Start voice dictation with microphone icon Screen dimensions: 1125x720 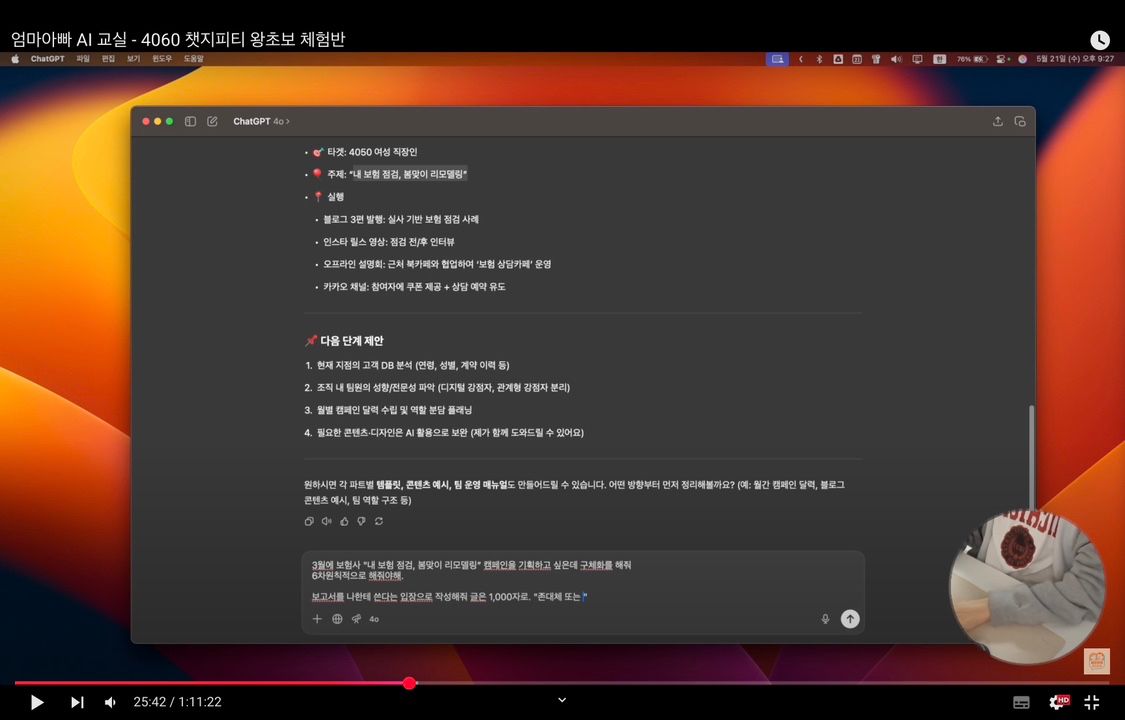click(x=825, y=619)
